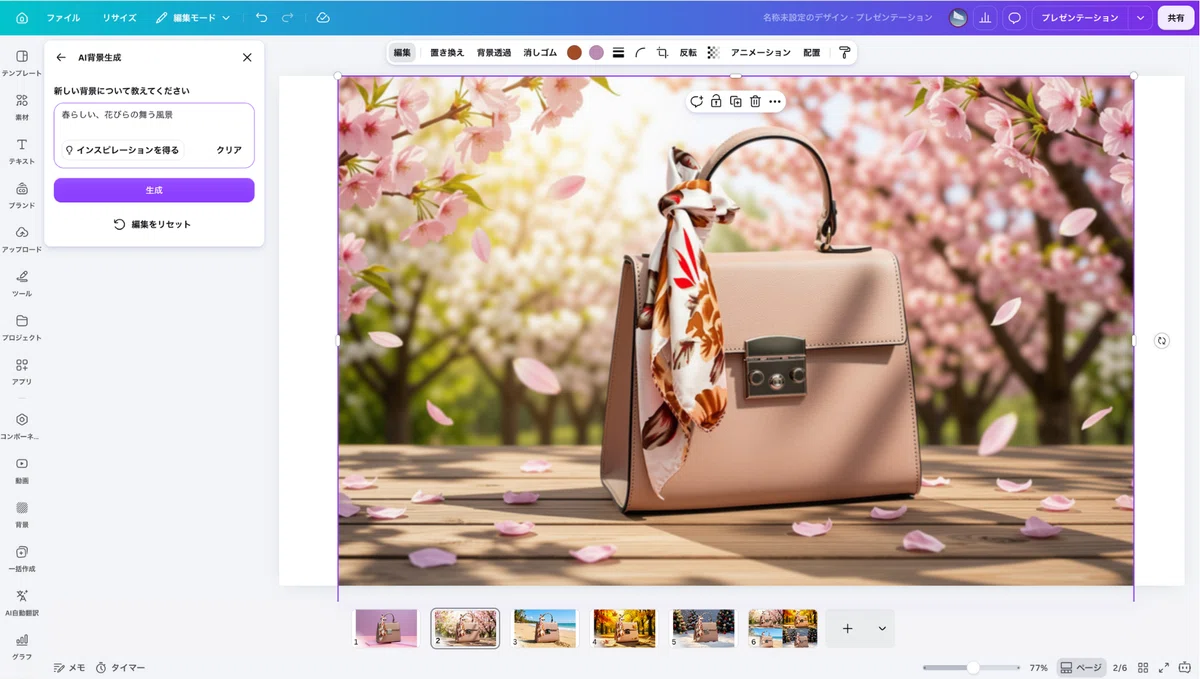Click the redo arrow

point(288,18)
